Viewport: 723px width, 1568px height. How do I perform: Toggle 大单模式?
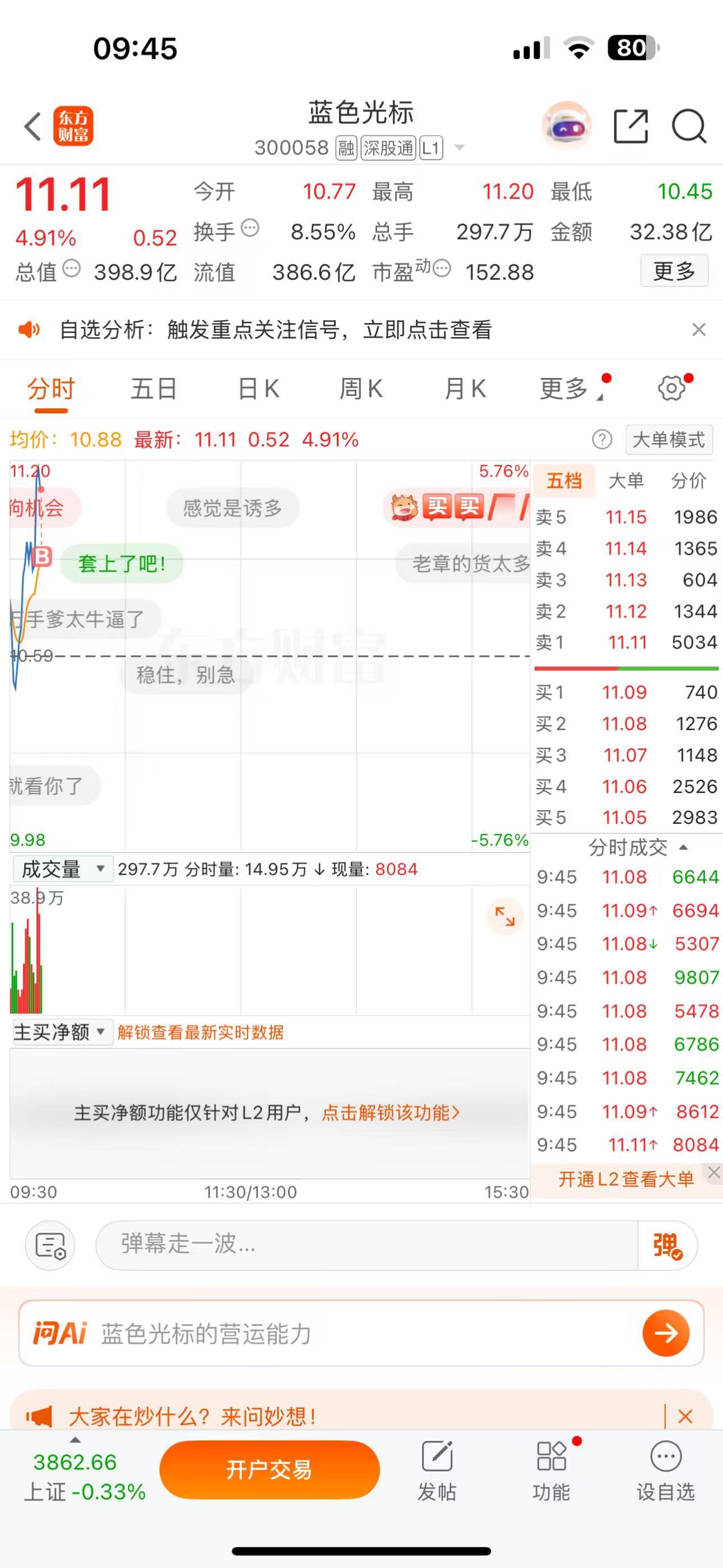pyautogui.click(x=669, y=440)
